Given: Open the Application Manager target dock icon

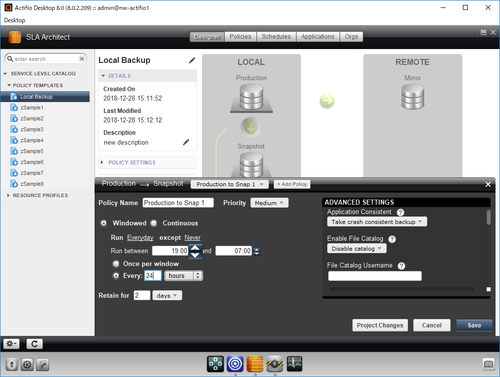Looking at the screenshot, I should 235,364.
